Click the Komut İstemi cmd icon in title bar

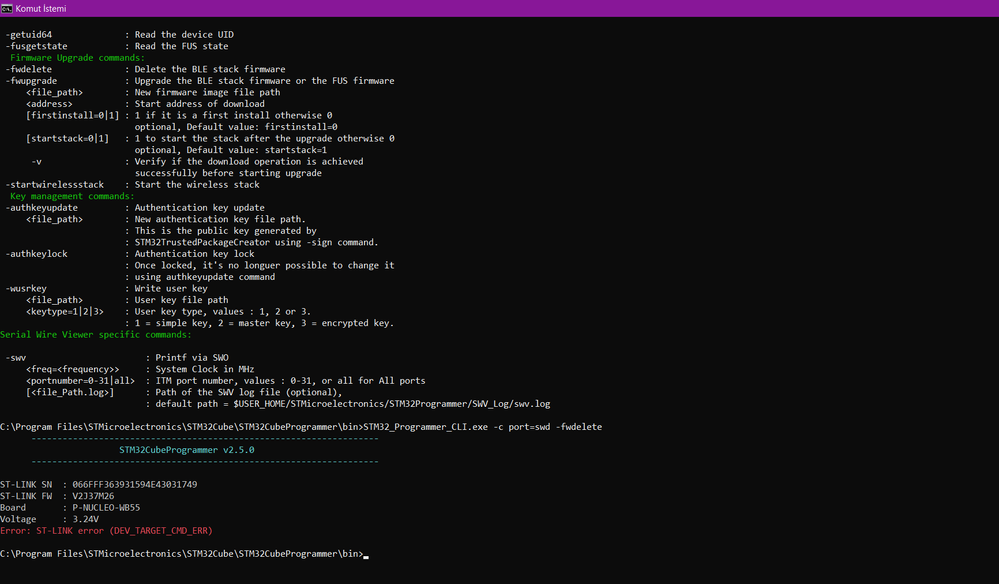pyautogui.click(x=6, y=8)
